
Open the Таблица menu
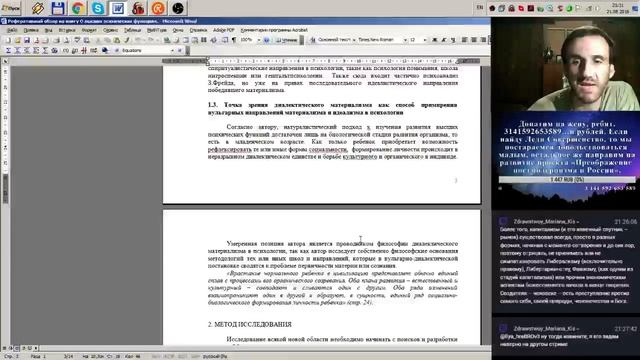133,30
